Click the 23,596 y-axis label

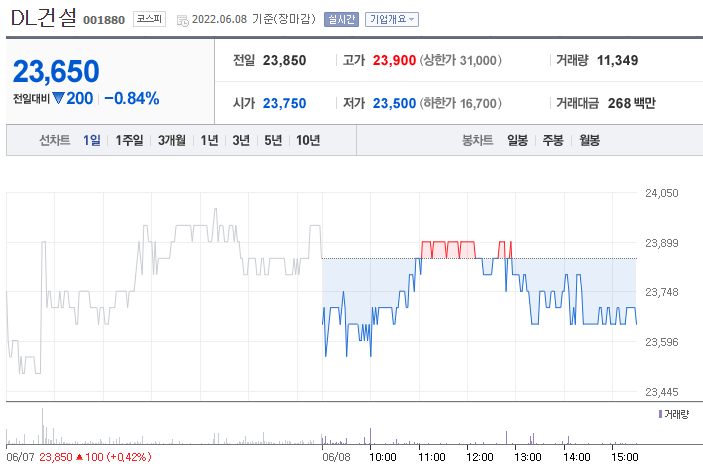(x=661, y=342)
